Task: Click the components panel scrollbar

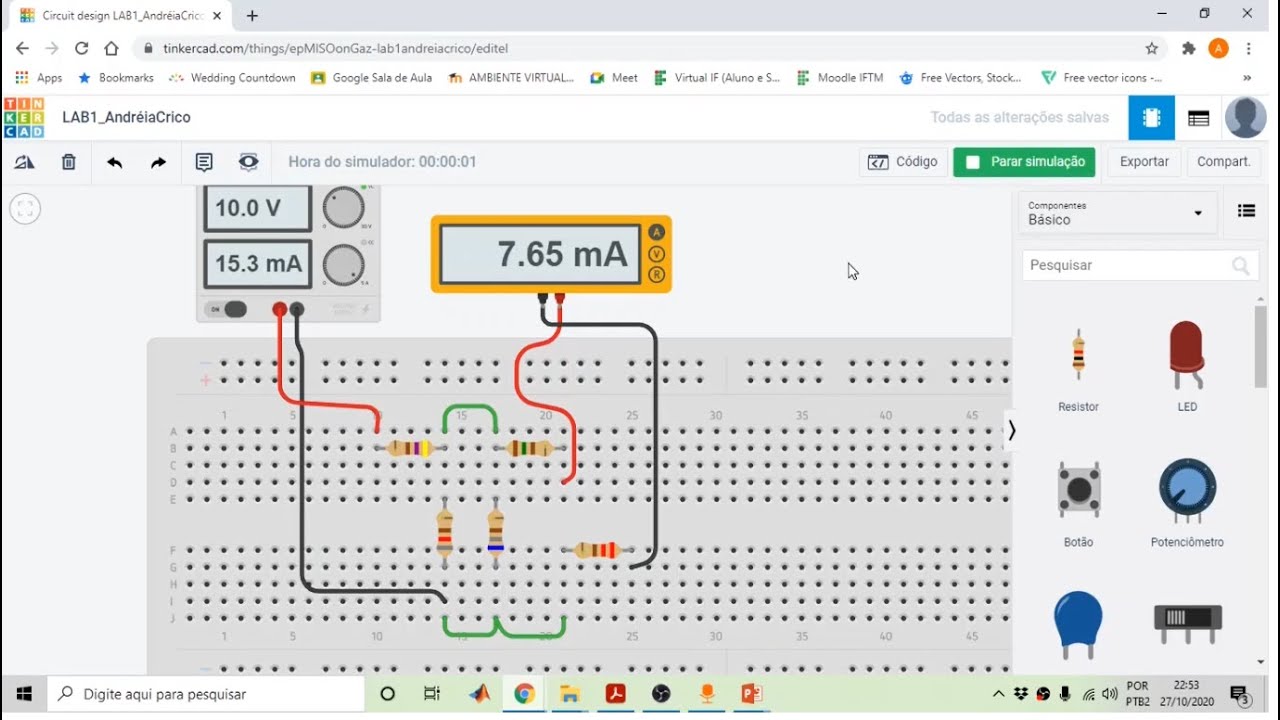Action: [1261, 345]
